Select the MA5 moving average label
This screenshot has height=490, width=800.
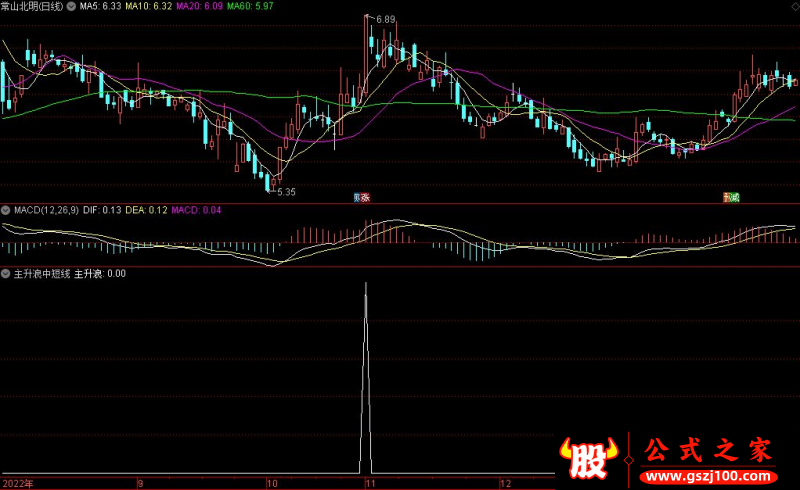pyautogui.click(x=99, y=6)
